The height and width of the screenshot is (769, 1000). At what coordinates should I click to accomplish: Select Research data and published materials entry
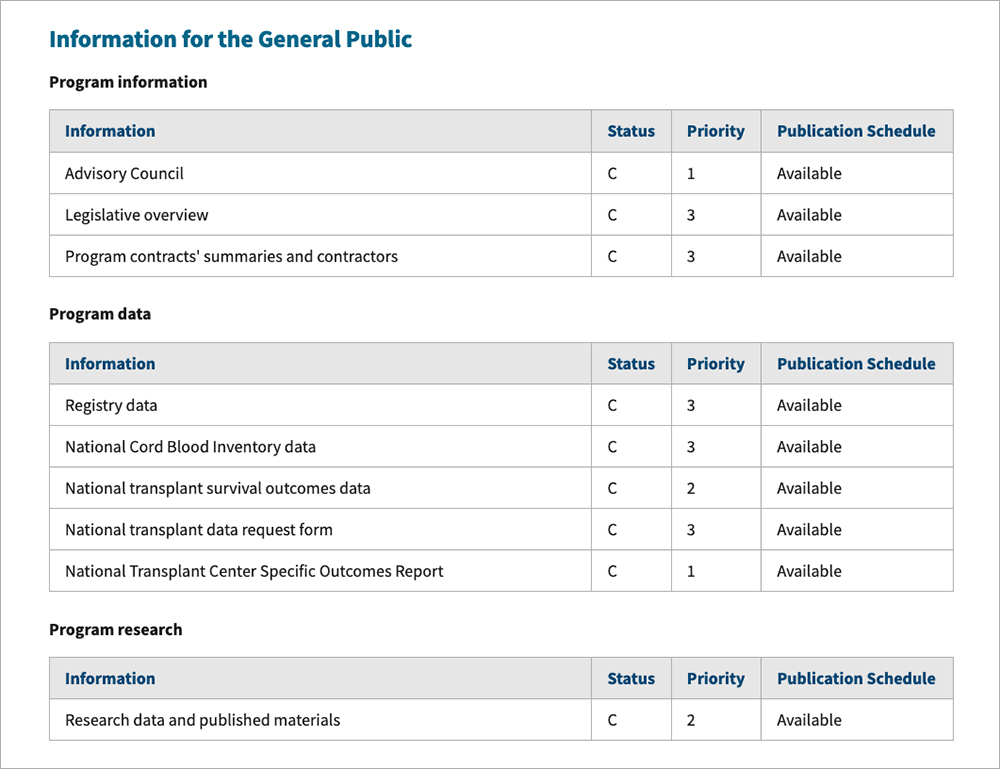pyautogui.click(x=202, y=720)
